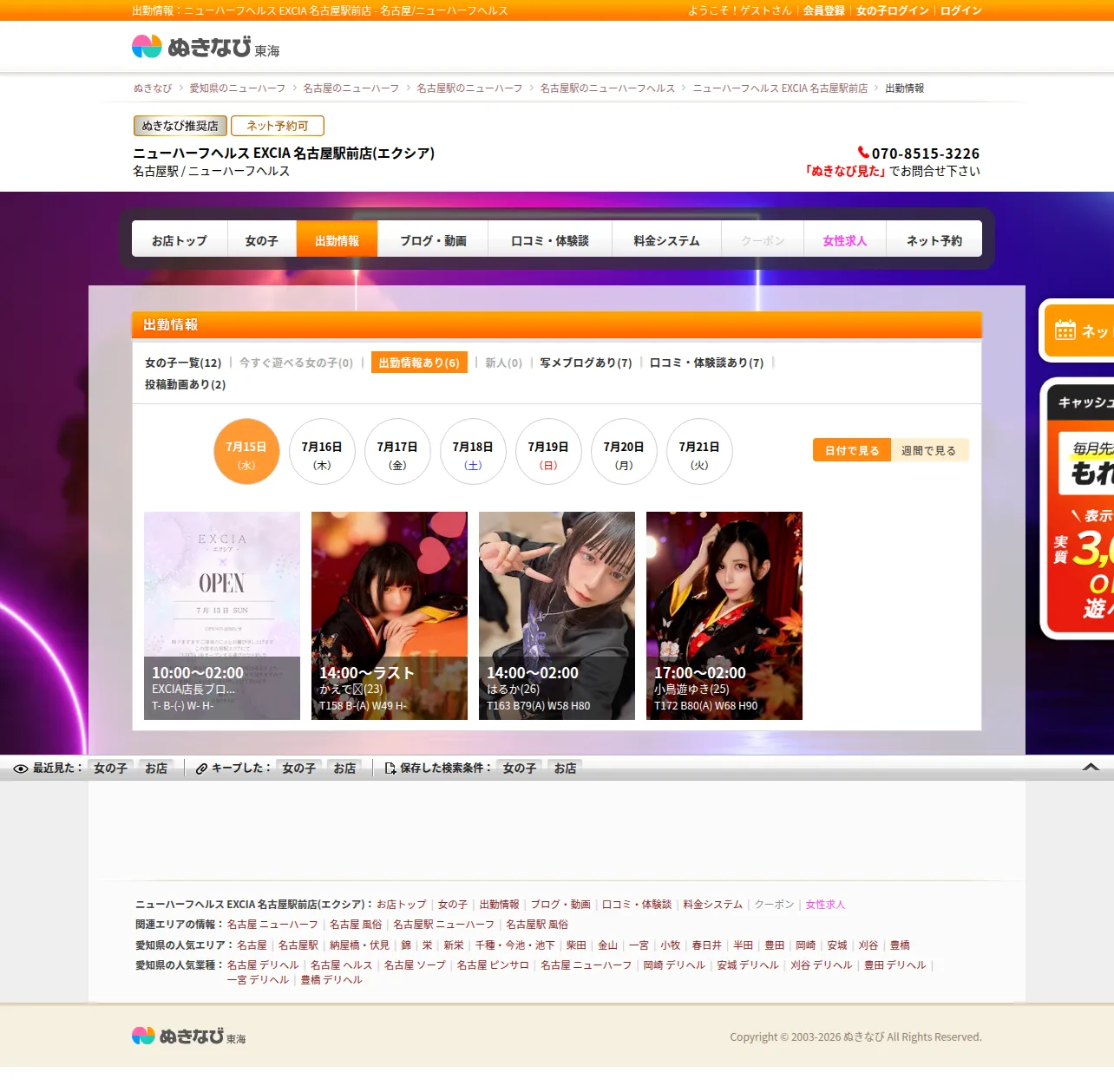Open the 名古屋のニューハーフ breadcrumb
The width and height of the screenshot is (1114, 1092).
tap(351, 88)
